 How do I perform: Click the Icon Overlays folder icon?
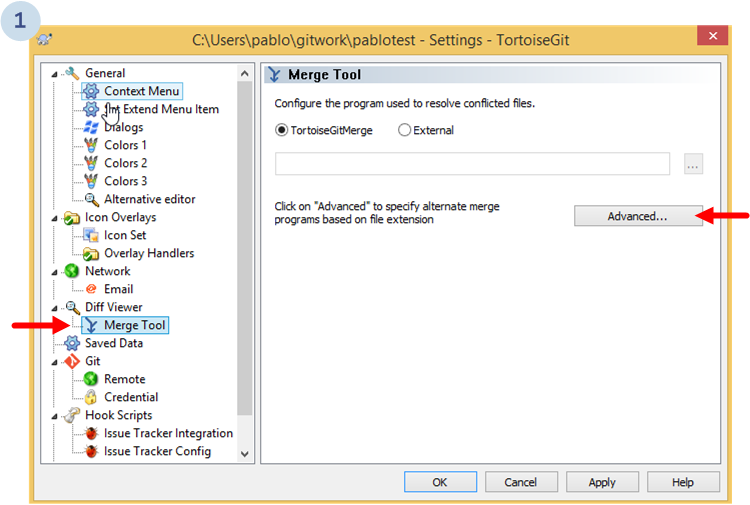tap(72, 218)
